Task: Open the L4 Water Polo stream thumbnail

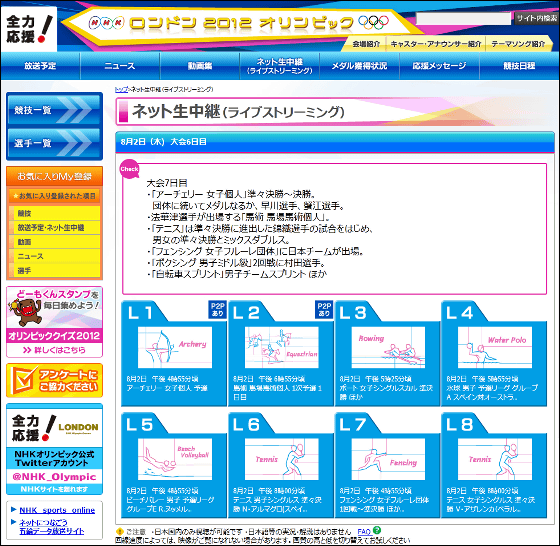Action: click(495, 347)
